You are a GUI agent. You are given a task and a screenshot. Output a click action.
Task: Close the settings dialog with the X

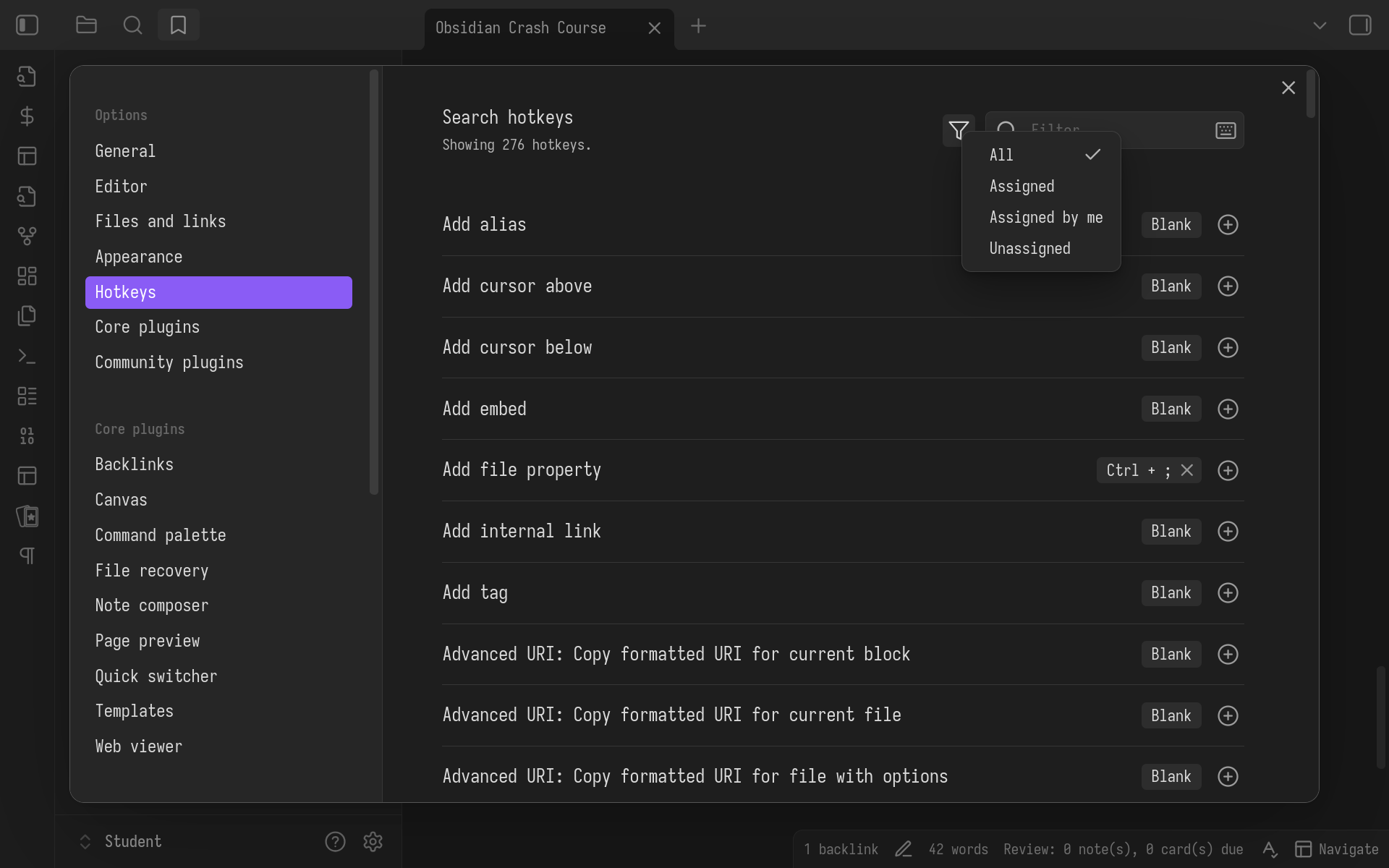point(1288,88)
